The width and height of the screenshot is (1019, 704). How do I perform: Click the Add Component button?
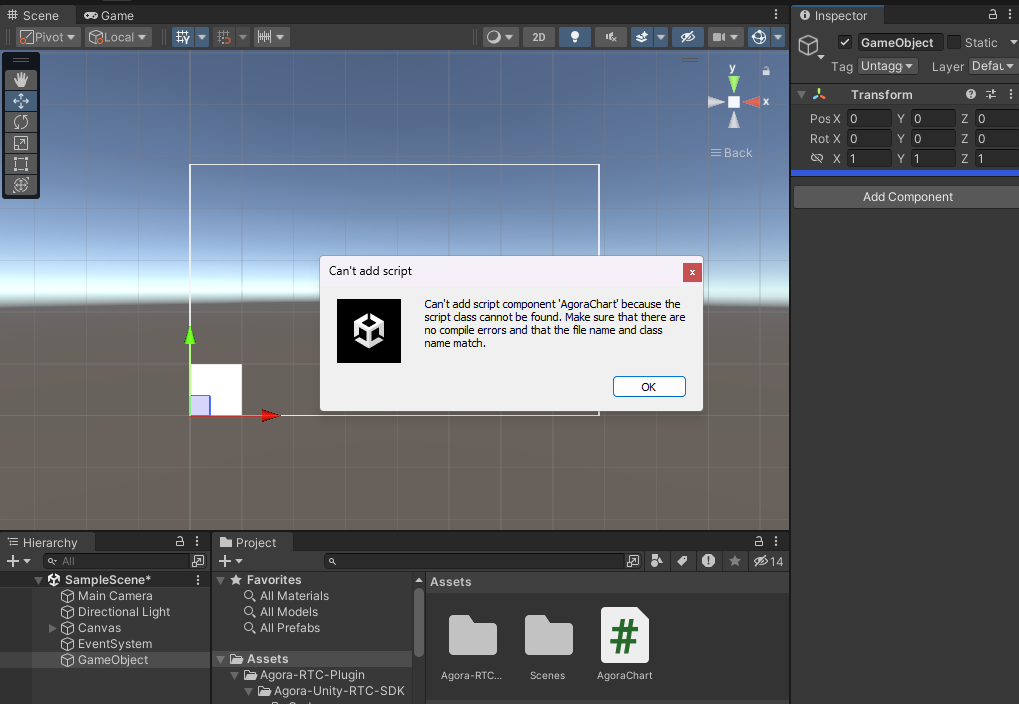[x=907, y=196]
